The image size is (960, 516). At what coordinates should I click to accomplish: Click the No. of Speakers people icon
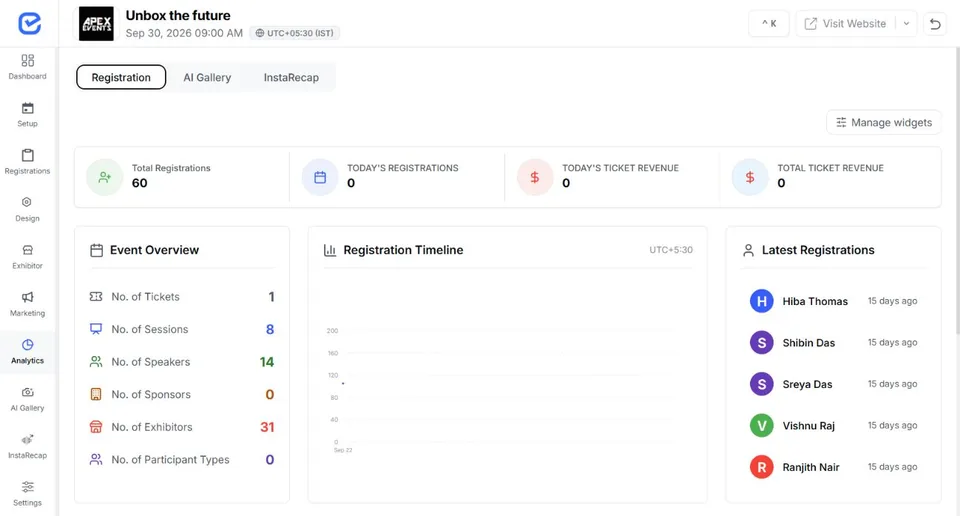pos(96,362)
